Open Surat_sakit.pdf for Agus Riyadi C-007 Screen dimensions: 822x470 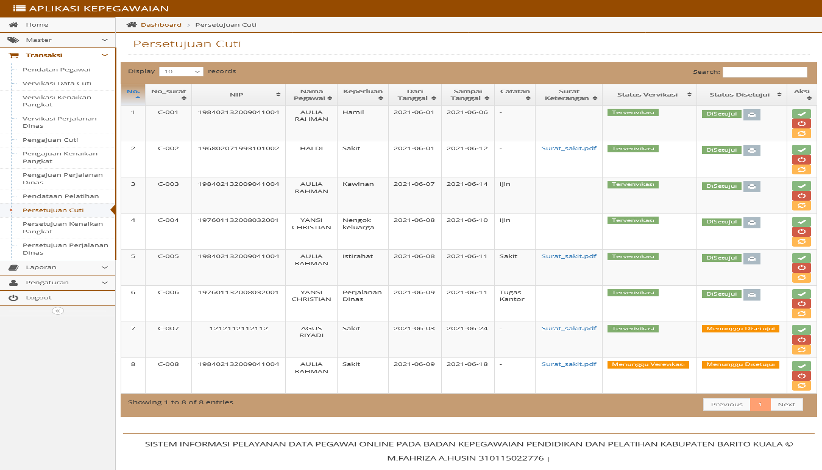point(569,329)
